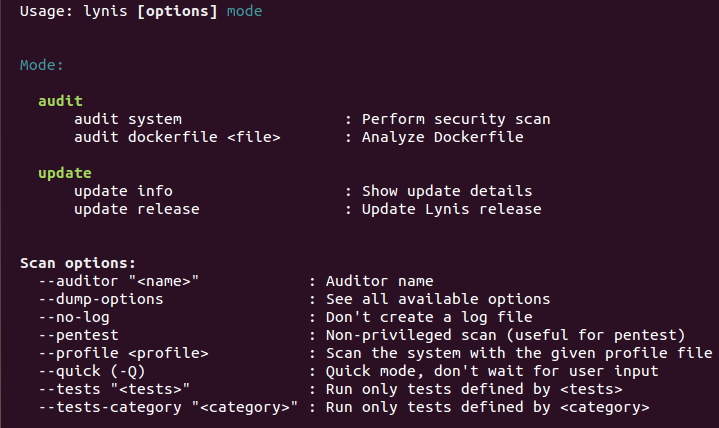Click the '--profile <profile>' option text

click(x=123, y=353)
